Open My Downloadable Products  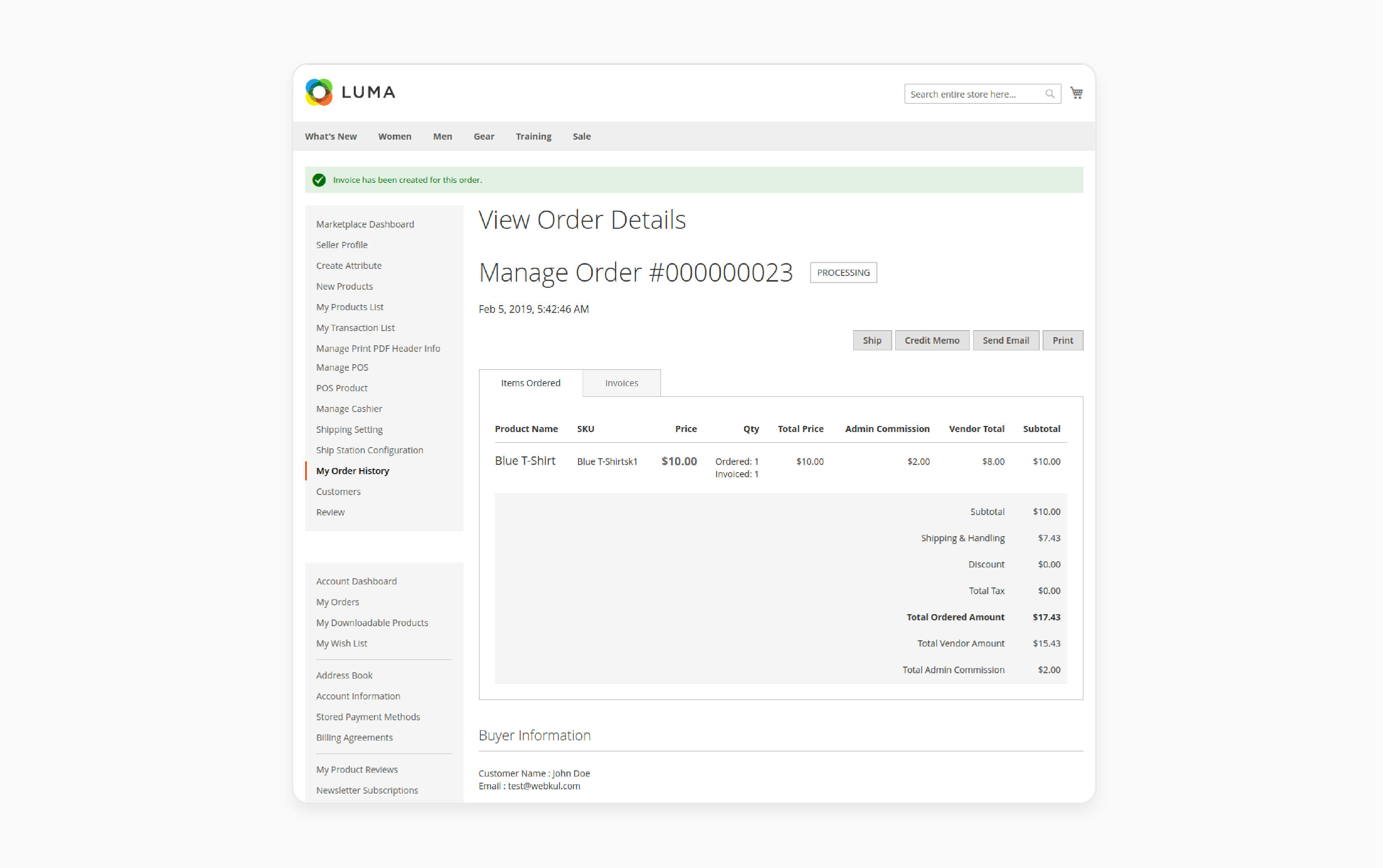pyautogui.click(x=372, y=623)
